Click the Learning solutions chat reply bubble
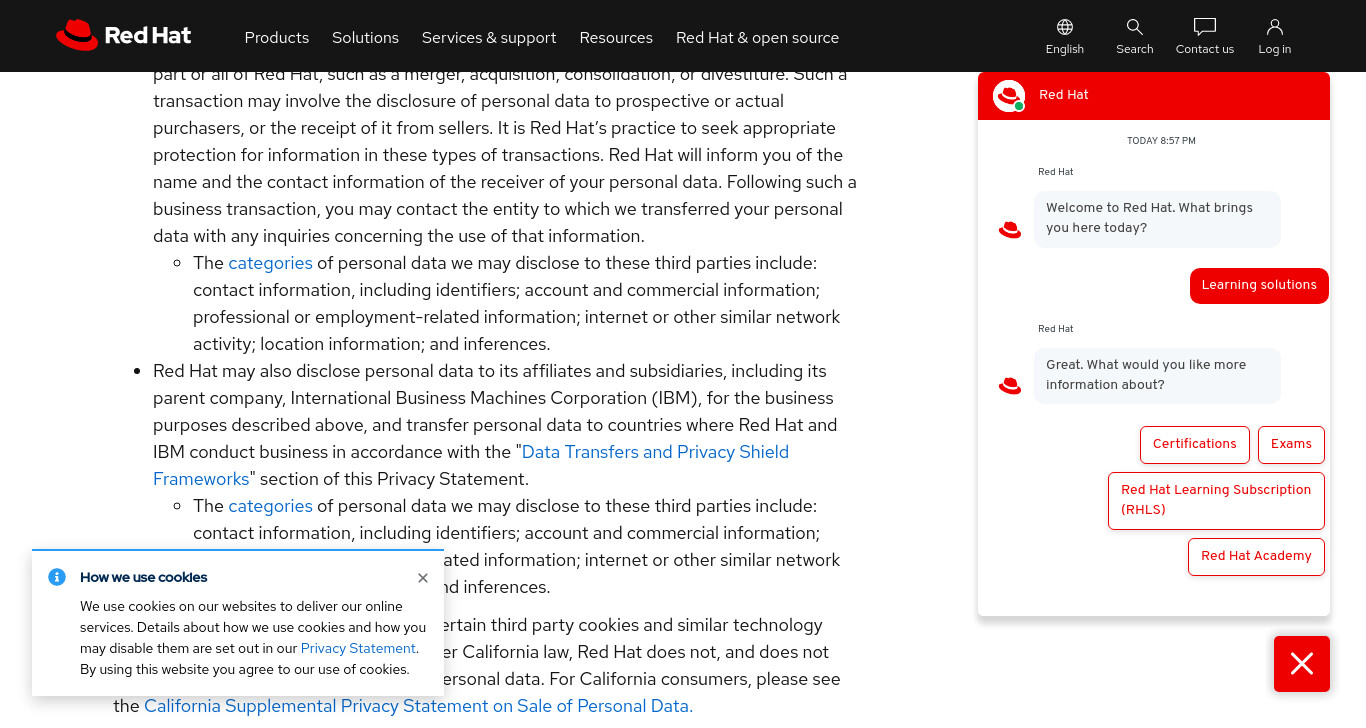Image resolution: width=1366 pixels, height=728 pixels. pos(1259,285)
